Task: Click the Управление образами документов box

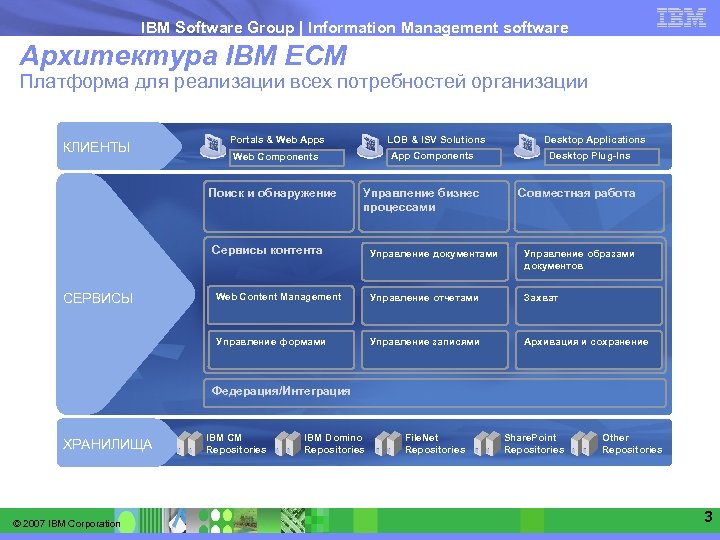Action: [589, 262]
